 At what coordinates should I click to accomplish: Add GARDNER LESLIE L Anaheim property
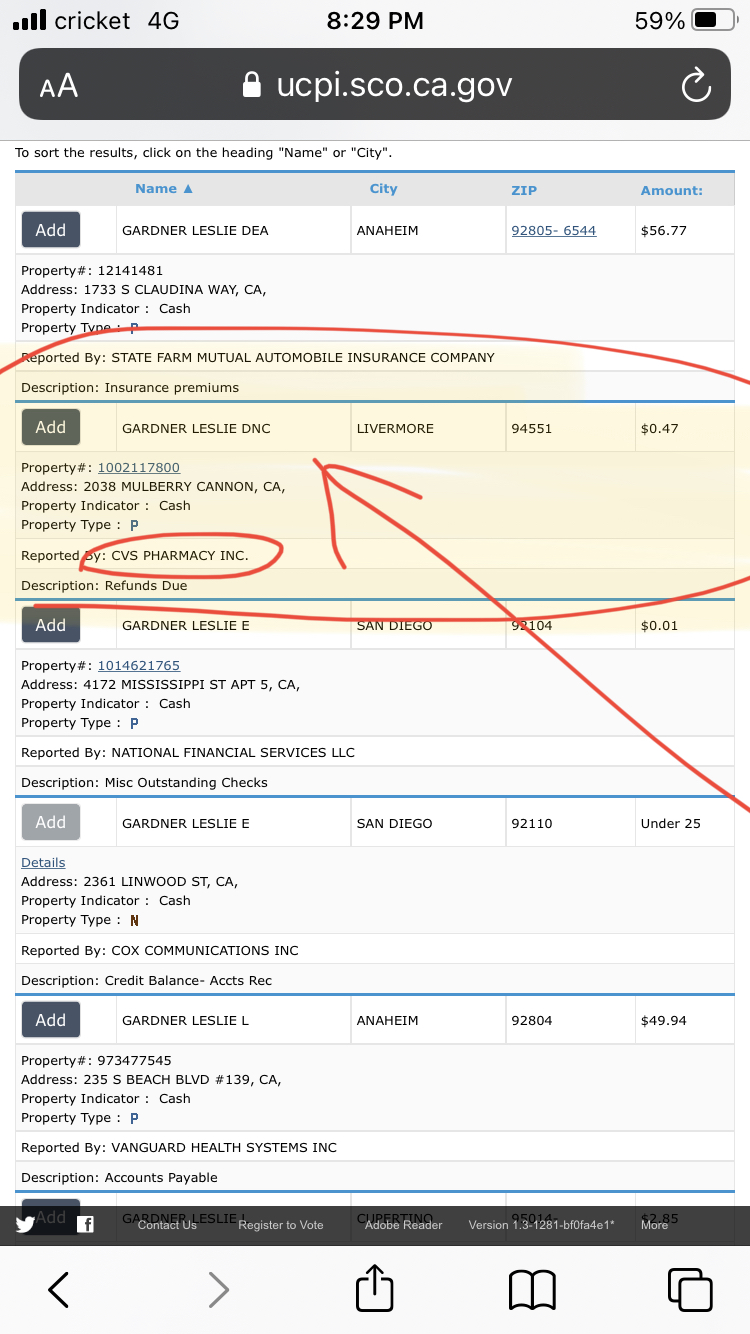[51, 1020]
